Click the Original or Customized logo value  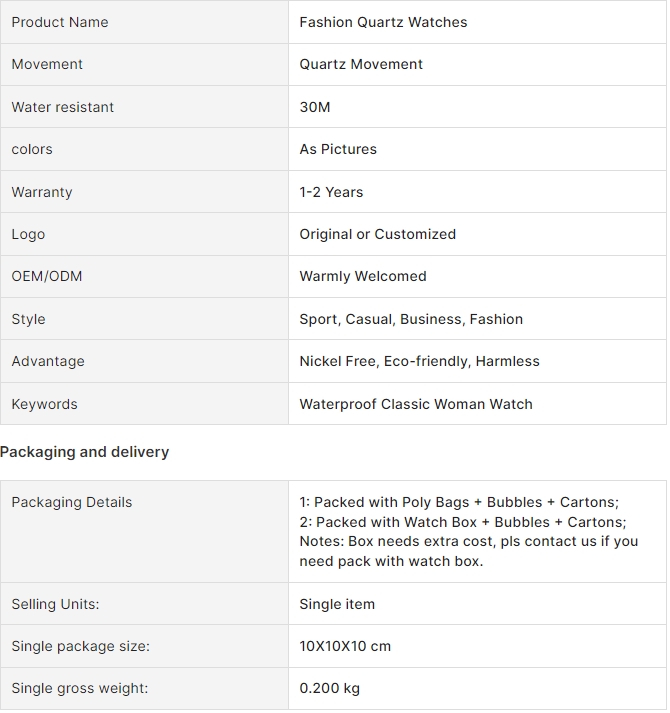pyautogui.click(x=378, y=235)
